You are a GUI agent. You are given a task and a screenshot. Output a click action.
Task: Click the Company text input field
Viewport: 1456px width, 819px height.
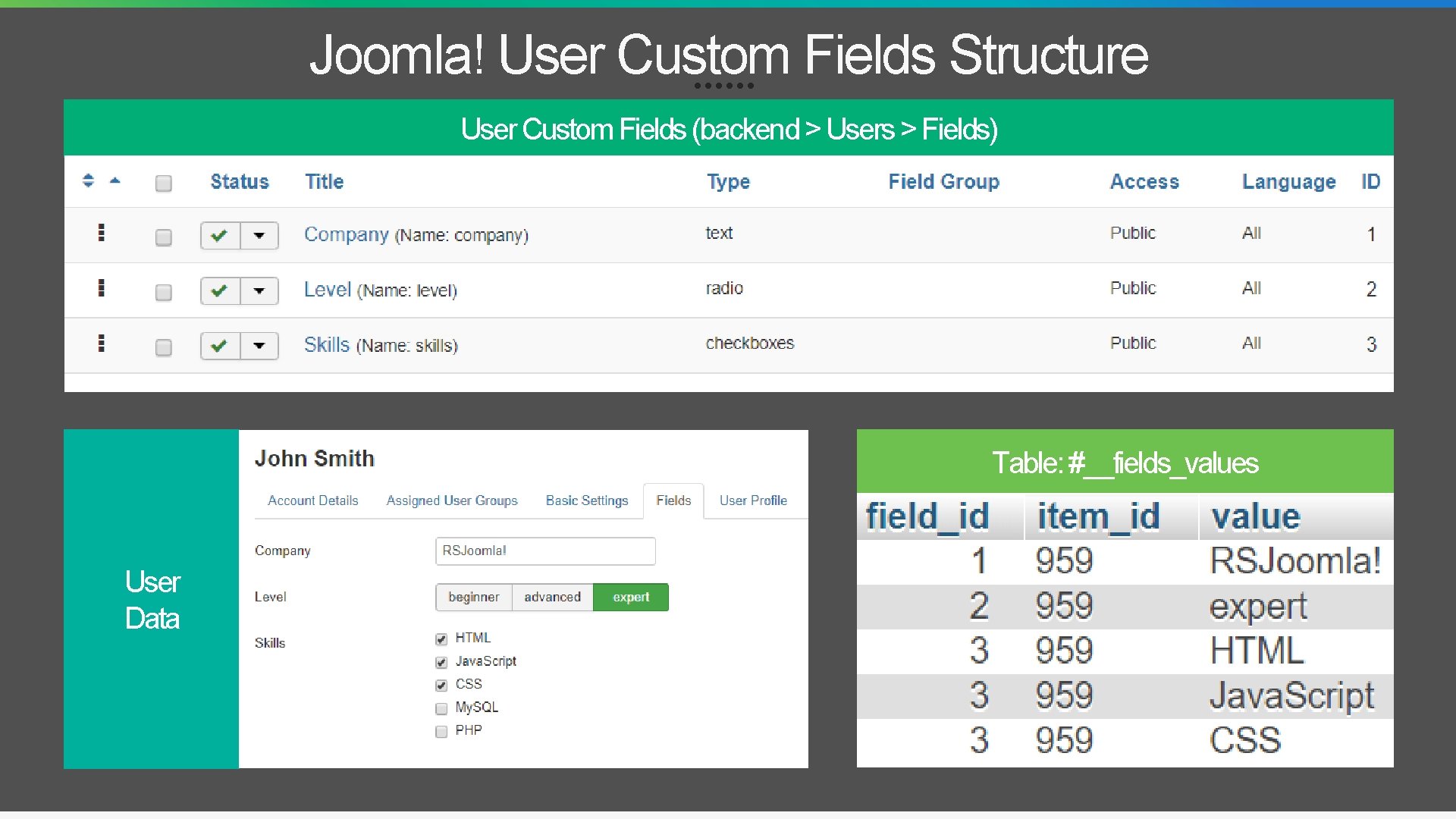pos(545,551)
